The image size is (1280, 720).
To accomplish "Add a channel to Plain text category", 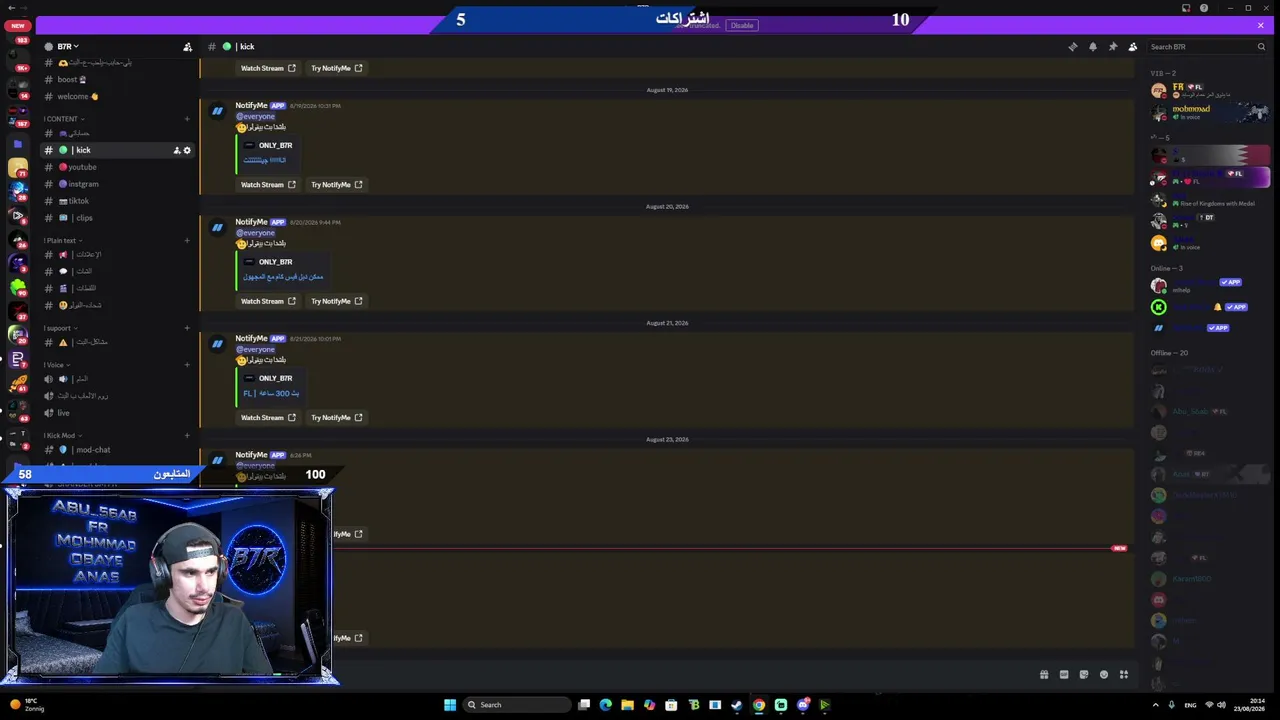I will 187,240.
